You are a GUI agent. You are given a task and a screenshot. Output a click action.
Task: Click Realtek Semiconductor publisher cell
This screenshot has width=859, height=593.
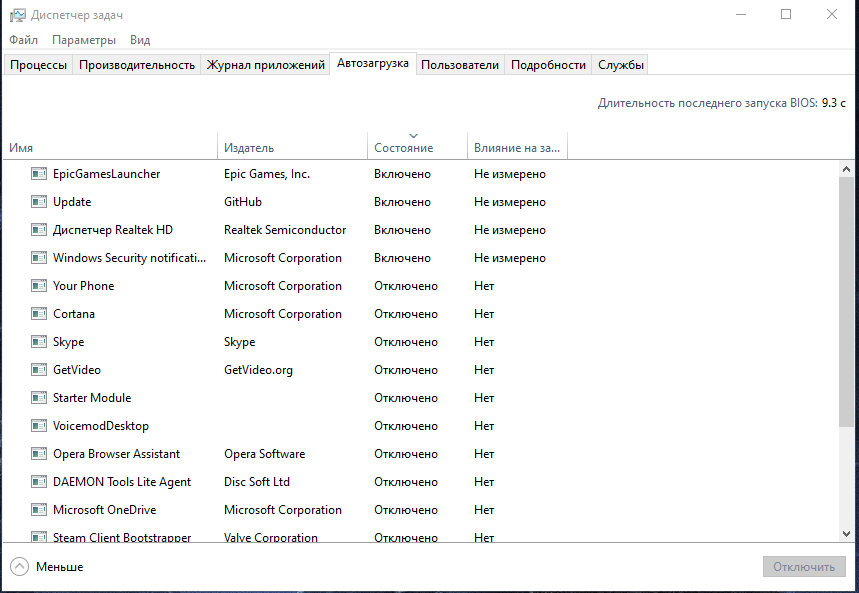coord(285,230)
